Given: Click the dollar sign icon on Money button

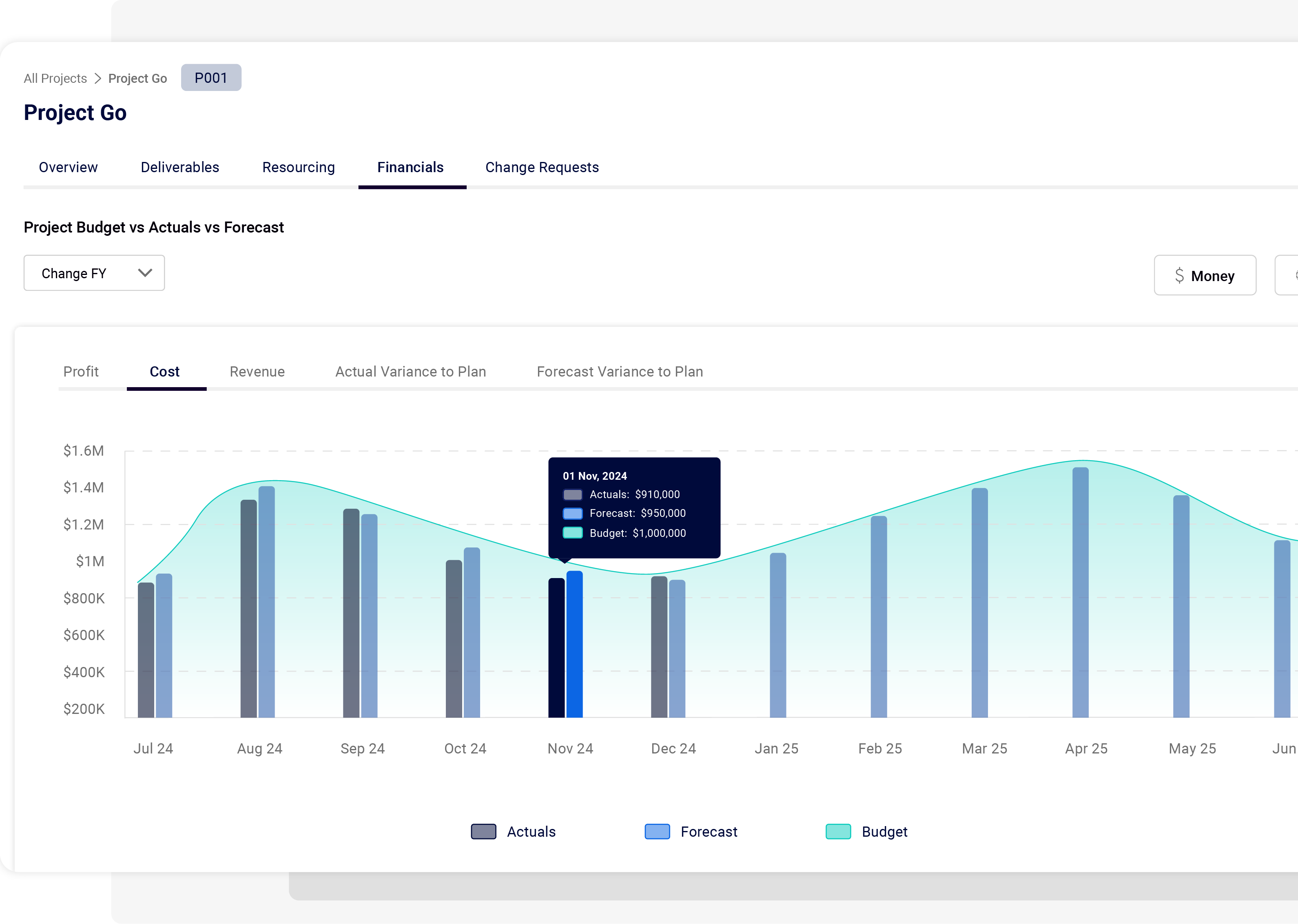Looking at the screenshot, I should pyautogui.click(x=1179, y=275).
